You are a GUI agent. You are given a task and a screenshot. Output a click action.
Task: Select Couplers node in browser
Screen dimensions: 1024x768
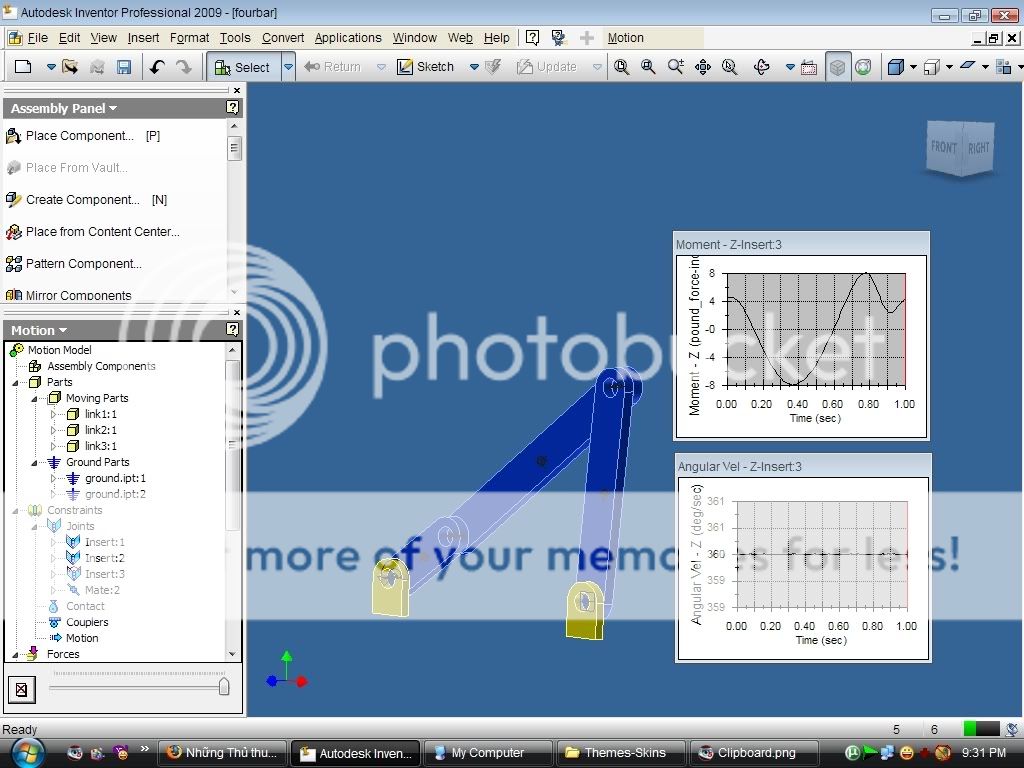(x=87, y=622)
